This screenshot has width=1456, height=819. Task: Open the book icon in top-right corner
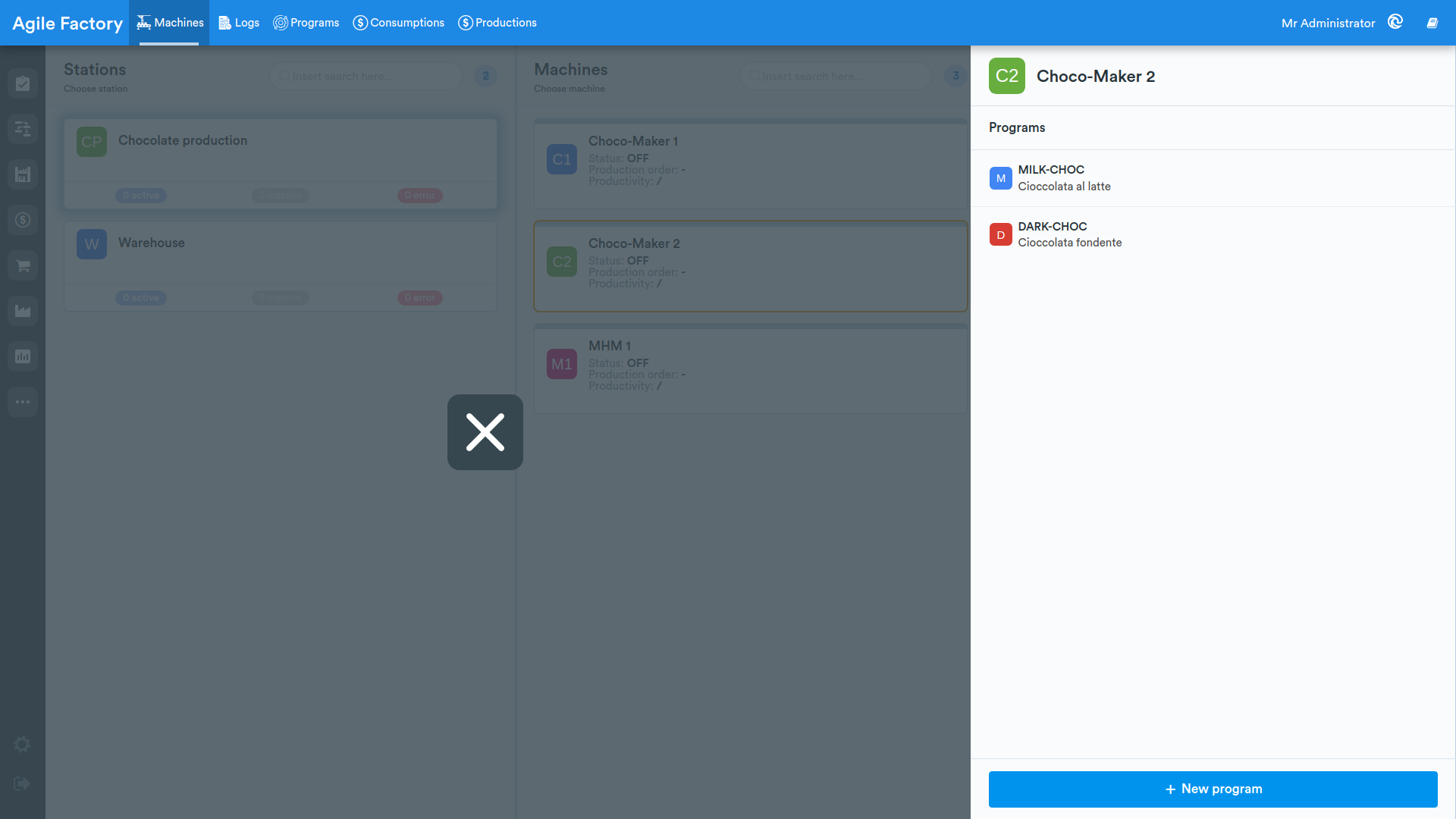coord(1432,24)
